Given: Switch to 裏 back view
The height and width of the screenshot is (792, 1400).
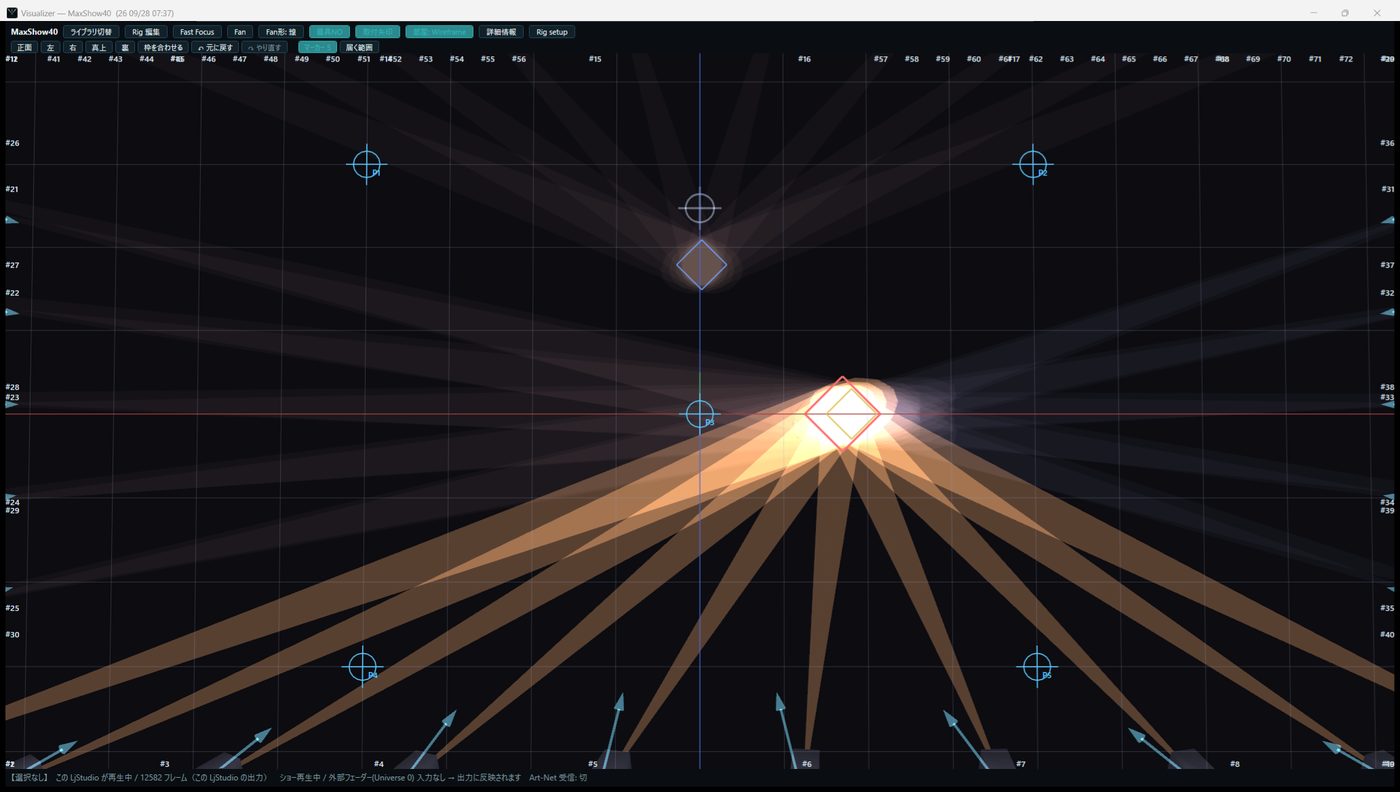Looking at the screenshot, I should [x=125, y=47].
